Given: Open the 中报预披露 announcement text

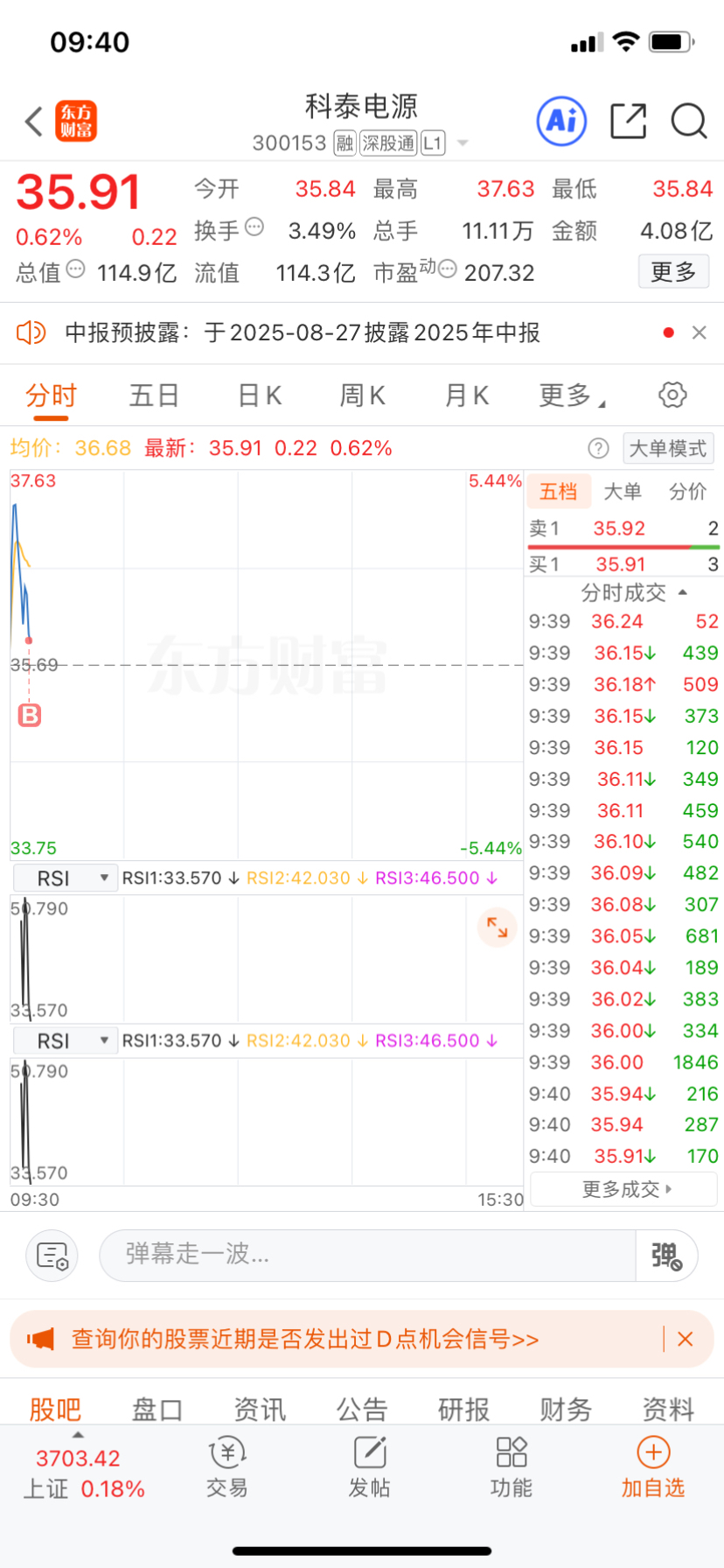Looking at the screenshot, I should click(303, 332).
